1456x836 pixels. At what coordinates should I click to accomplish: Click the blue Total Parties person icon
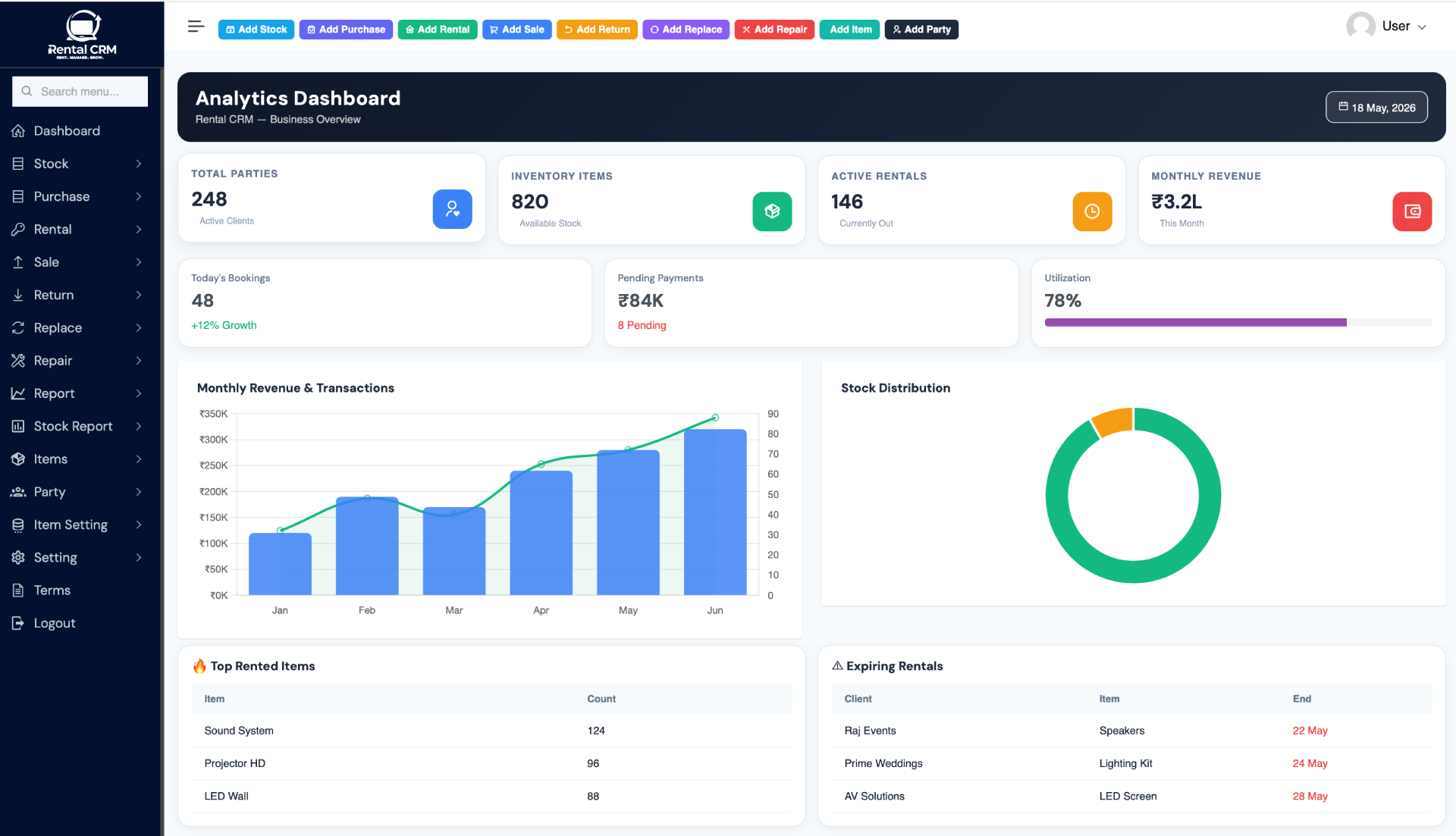click(452, 209)
